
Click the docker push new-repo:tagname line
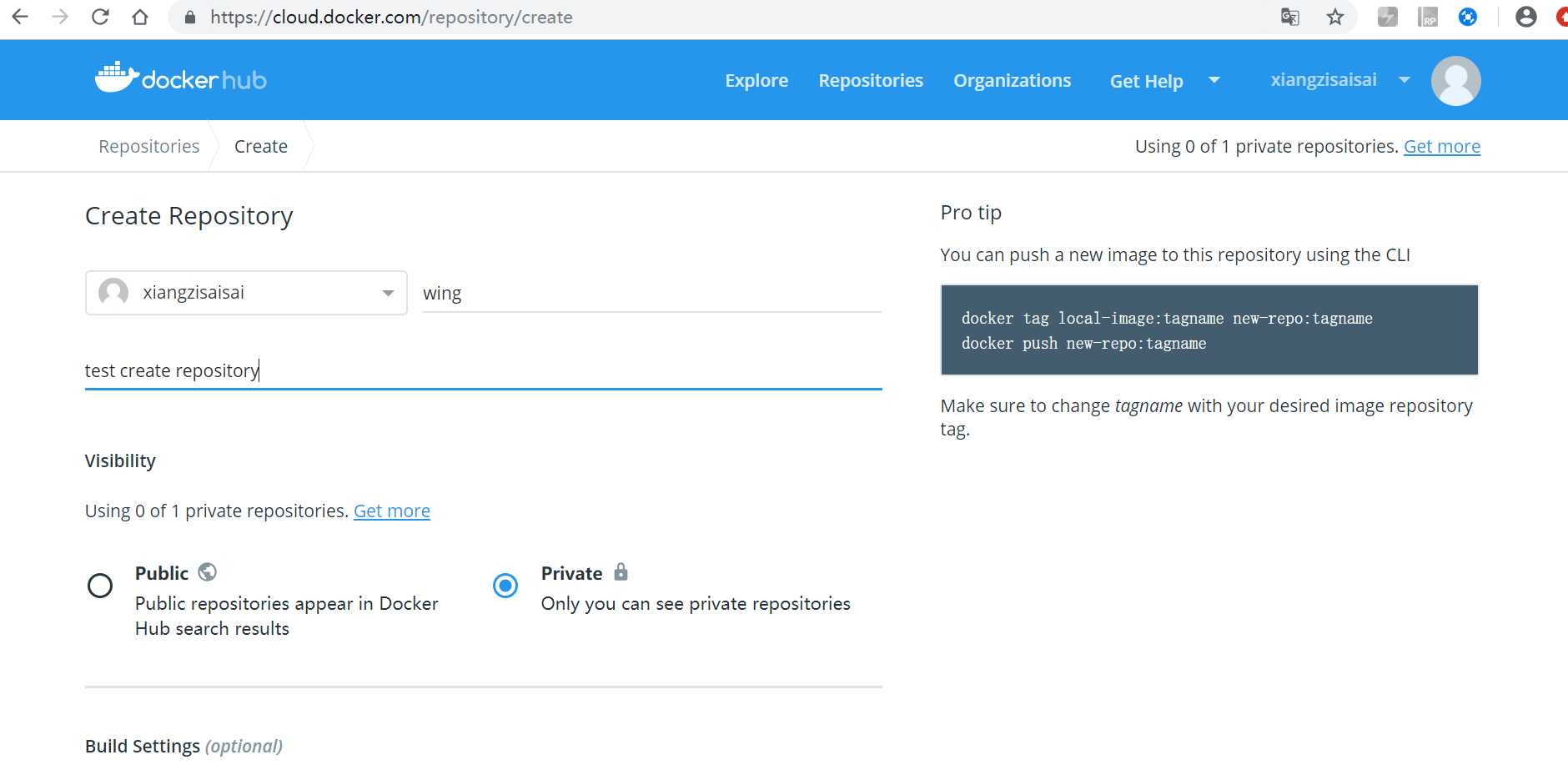coord(1083,343)
